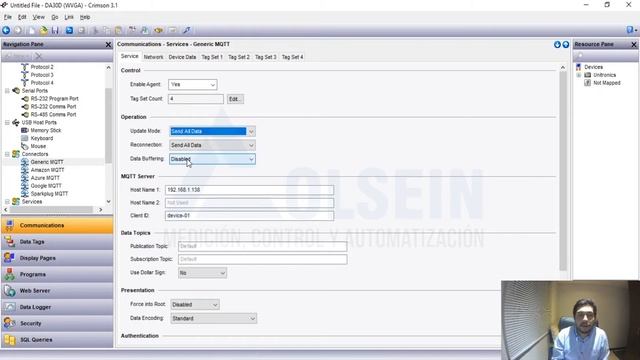
Task: Open the View menu
Action: point(38,17)
